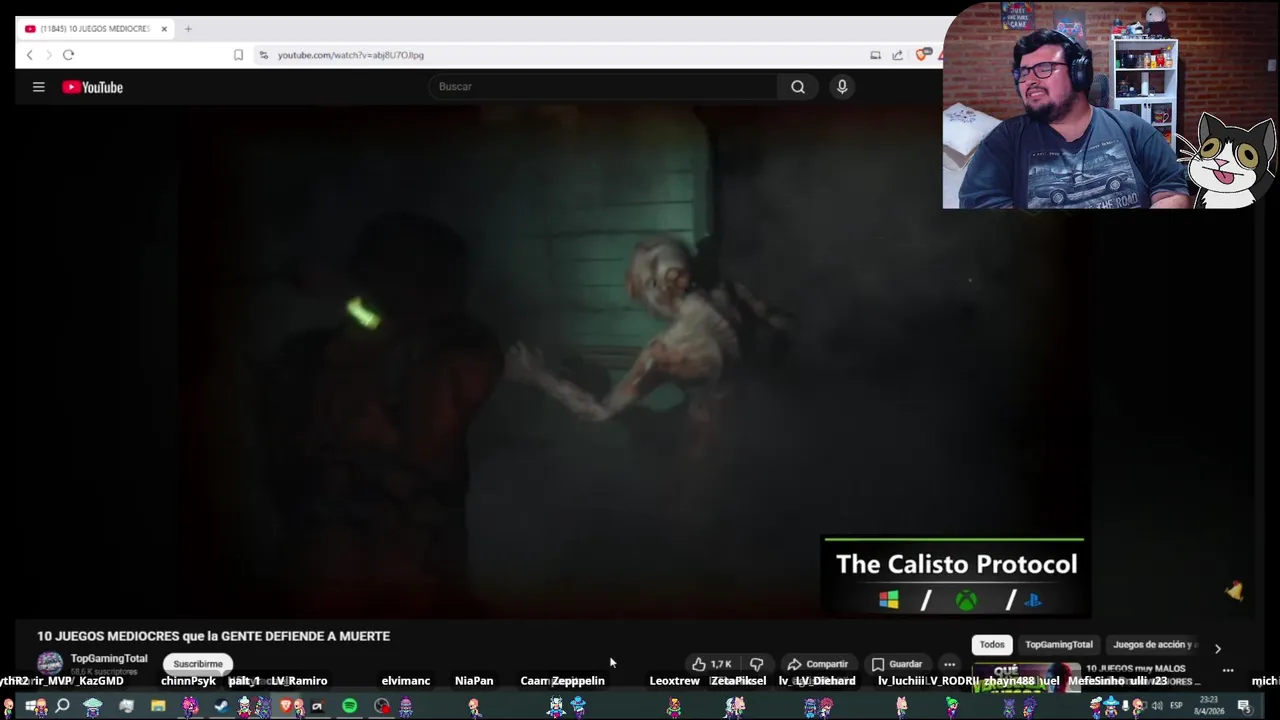This screenshot has height=720, width=1280.
Task: Click the ESP language indicator
Action: pyautogui.click(x=1177, y=707)
